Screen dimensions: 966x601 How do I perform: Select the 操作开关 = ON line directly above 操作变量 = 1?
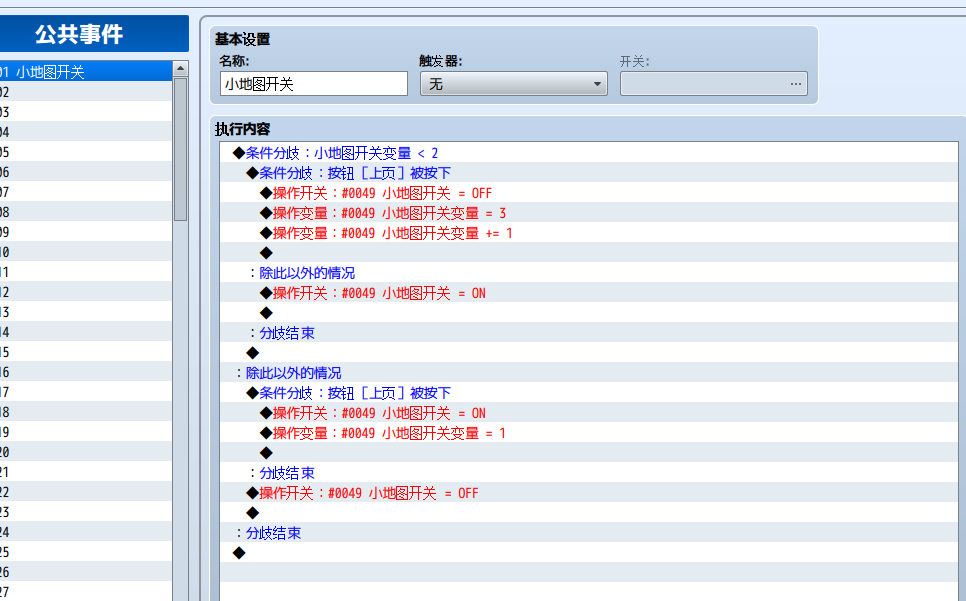[588, 413]
